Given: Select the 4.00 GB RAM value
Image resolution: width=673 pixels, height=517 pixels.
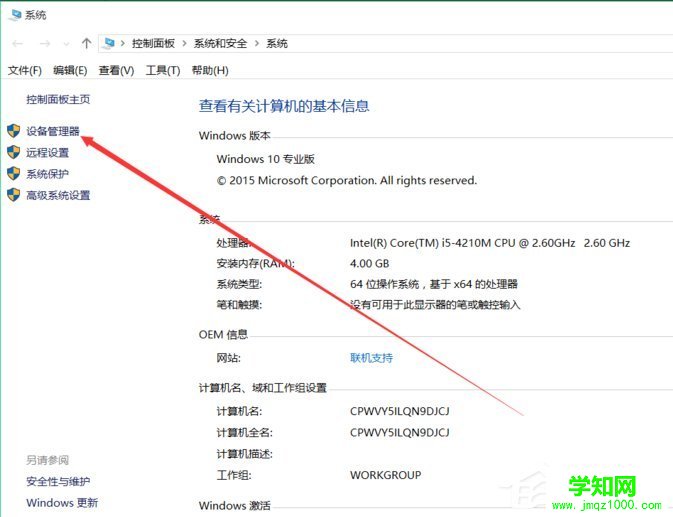Looking at the screenshot, I should click(370, 263).
